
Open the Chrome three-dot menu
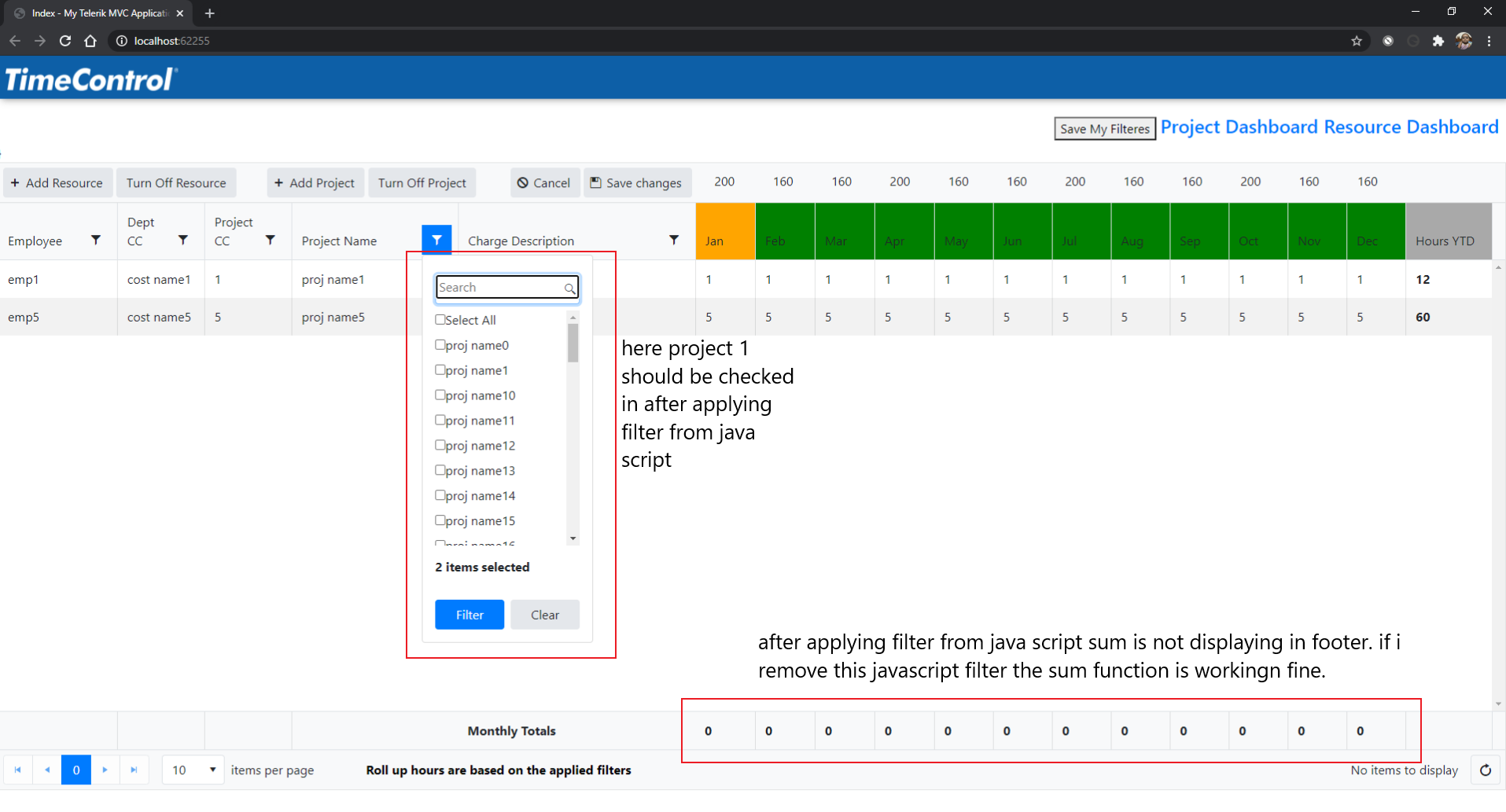[1489, 41]
